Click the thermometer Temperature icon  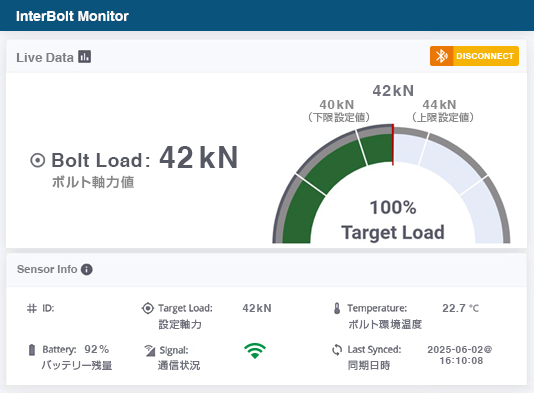[x=337, y=308]
